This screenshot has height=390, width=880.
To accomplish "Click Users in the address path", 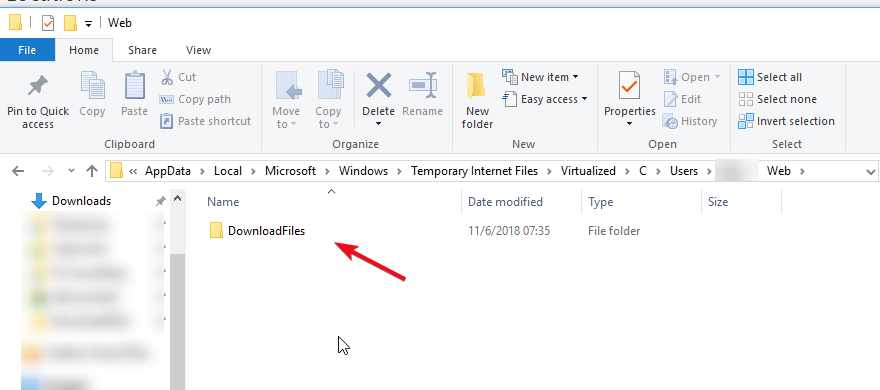I will tap(684, 171).
